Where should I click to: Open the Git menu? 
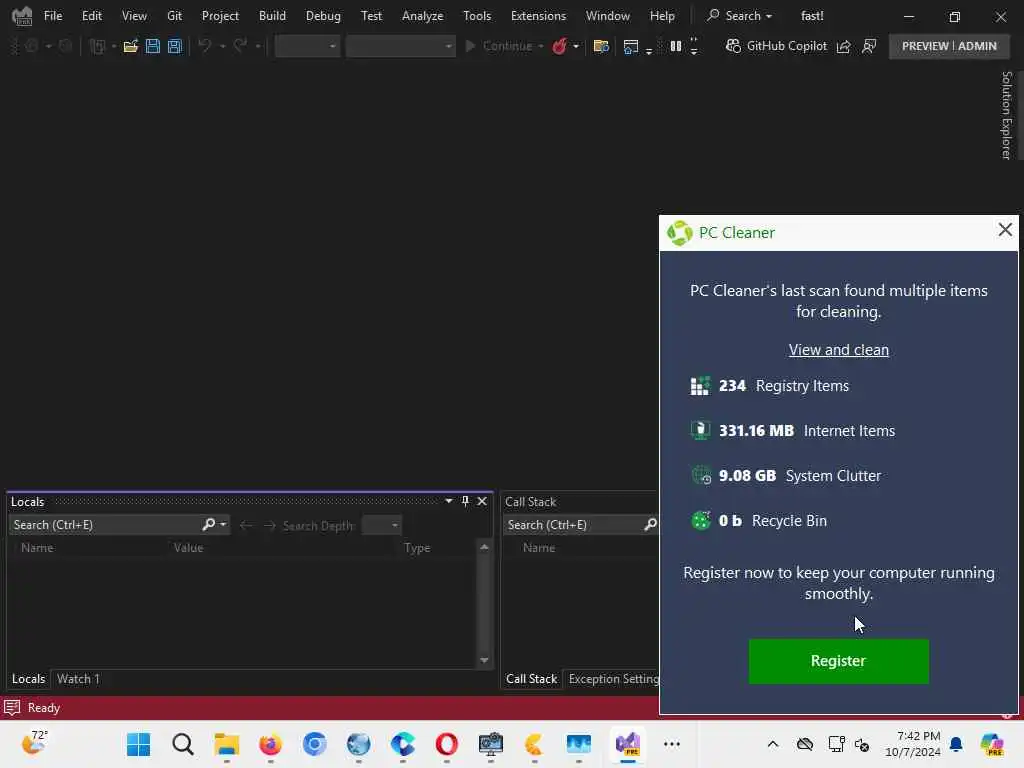[174, 16]
